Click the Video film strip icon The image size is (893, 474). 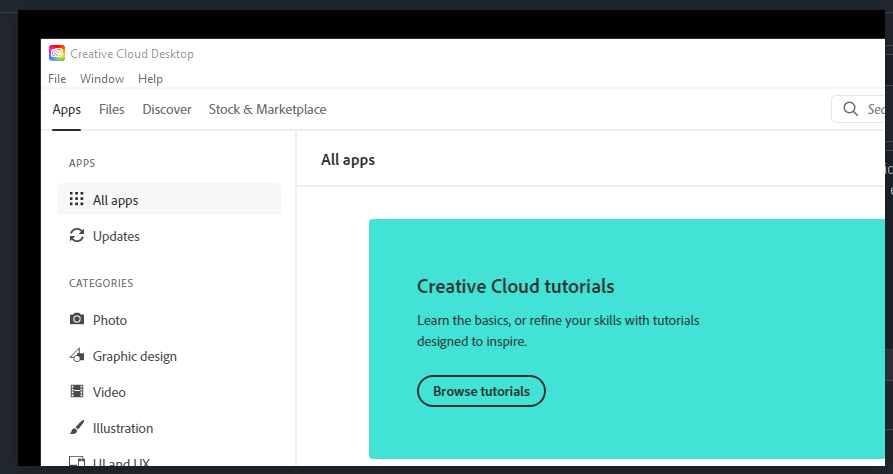click(77, 391)
